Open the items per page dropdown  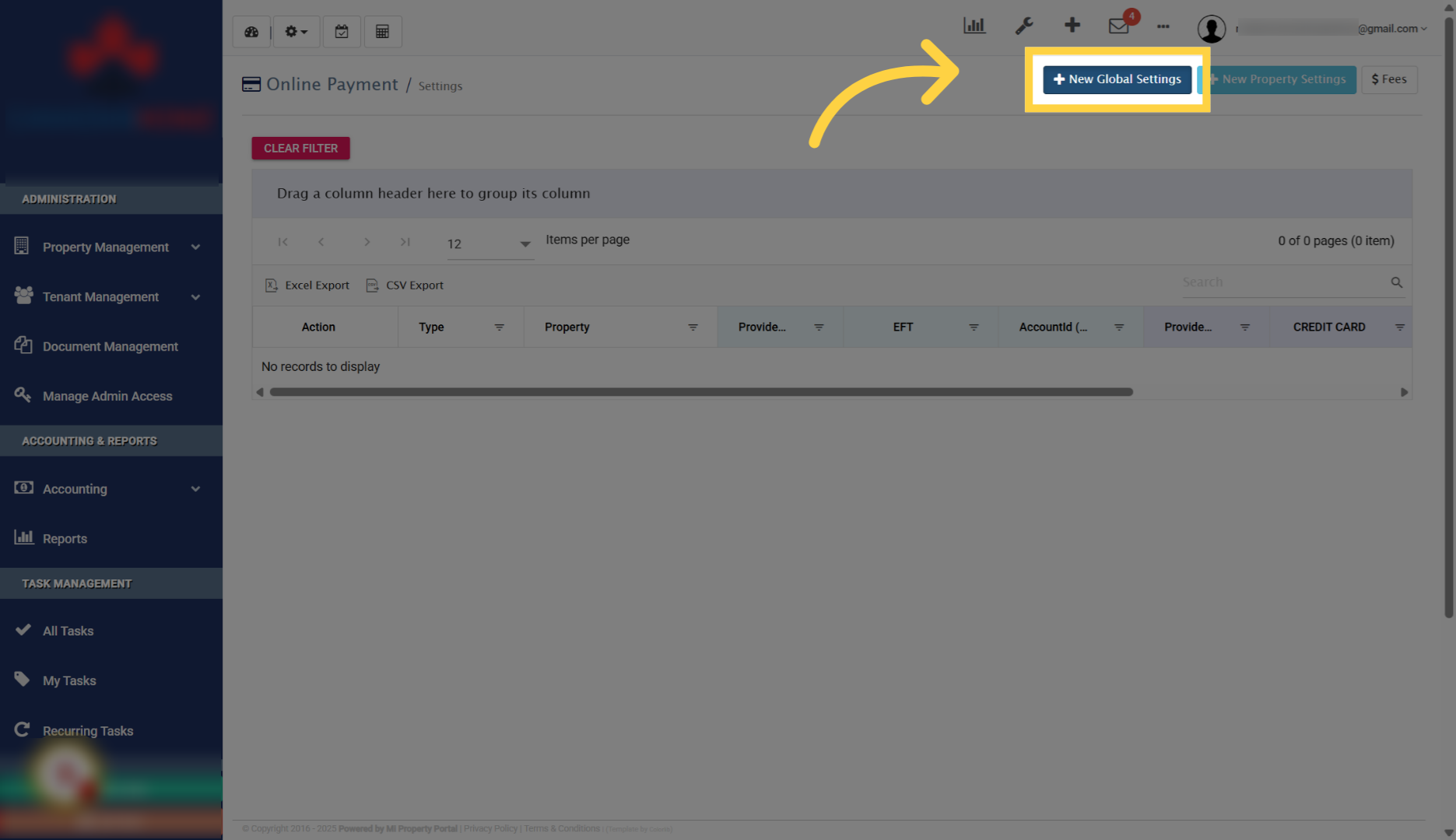pos(489,244)
